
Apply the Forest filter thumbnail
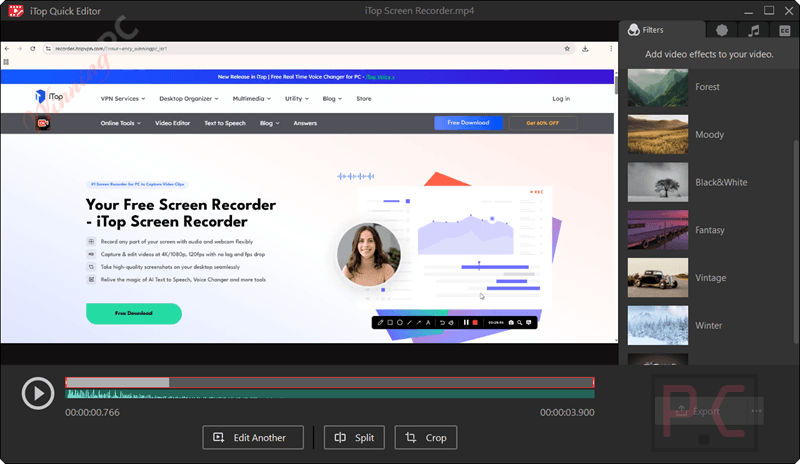pos(658,87)
